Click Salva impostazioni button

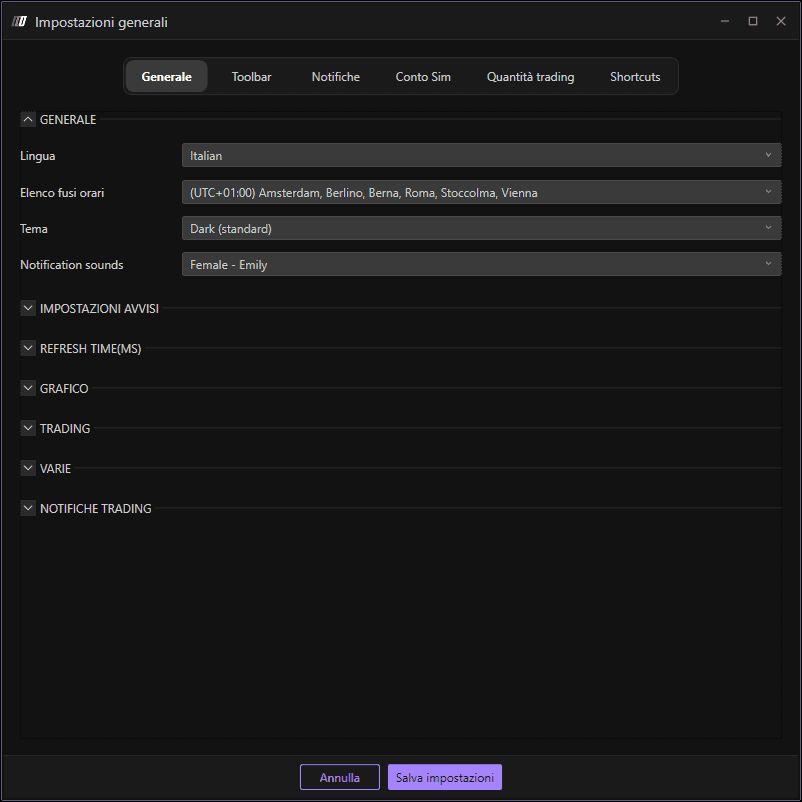tap(444, 777)
